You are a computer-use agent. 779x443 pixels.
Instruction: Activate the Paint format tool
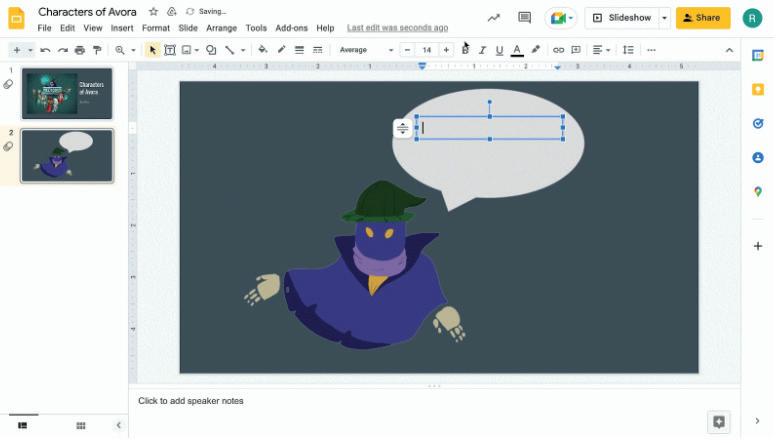pos(97,50)
